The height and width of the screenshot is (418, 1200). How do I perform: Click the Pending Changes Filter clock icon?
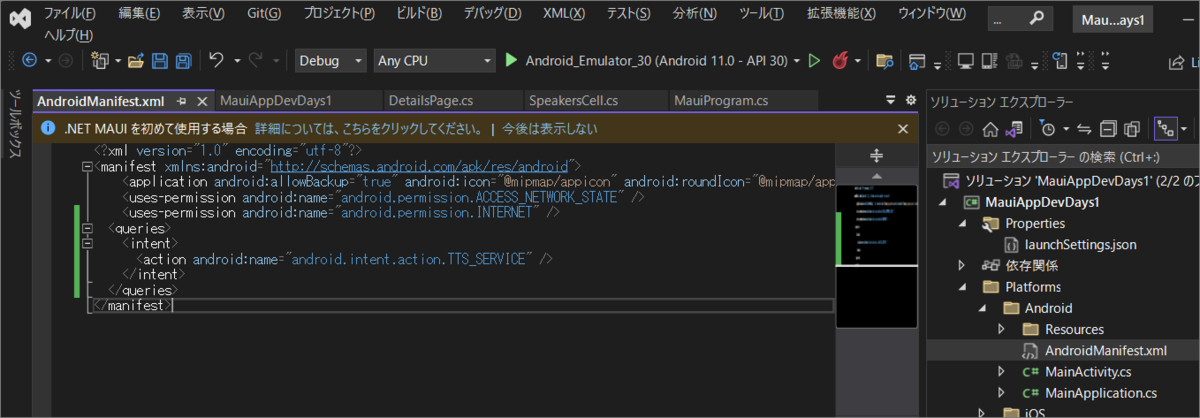pyautogui.click(x=1047, y=128)
